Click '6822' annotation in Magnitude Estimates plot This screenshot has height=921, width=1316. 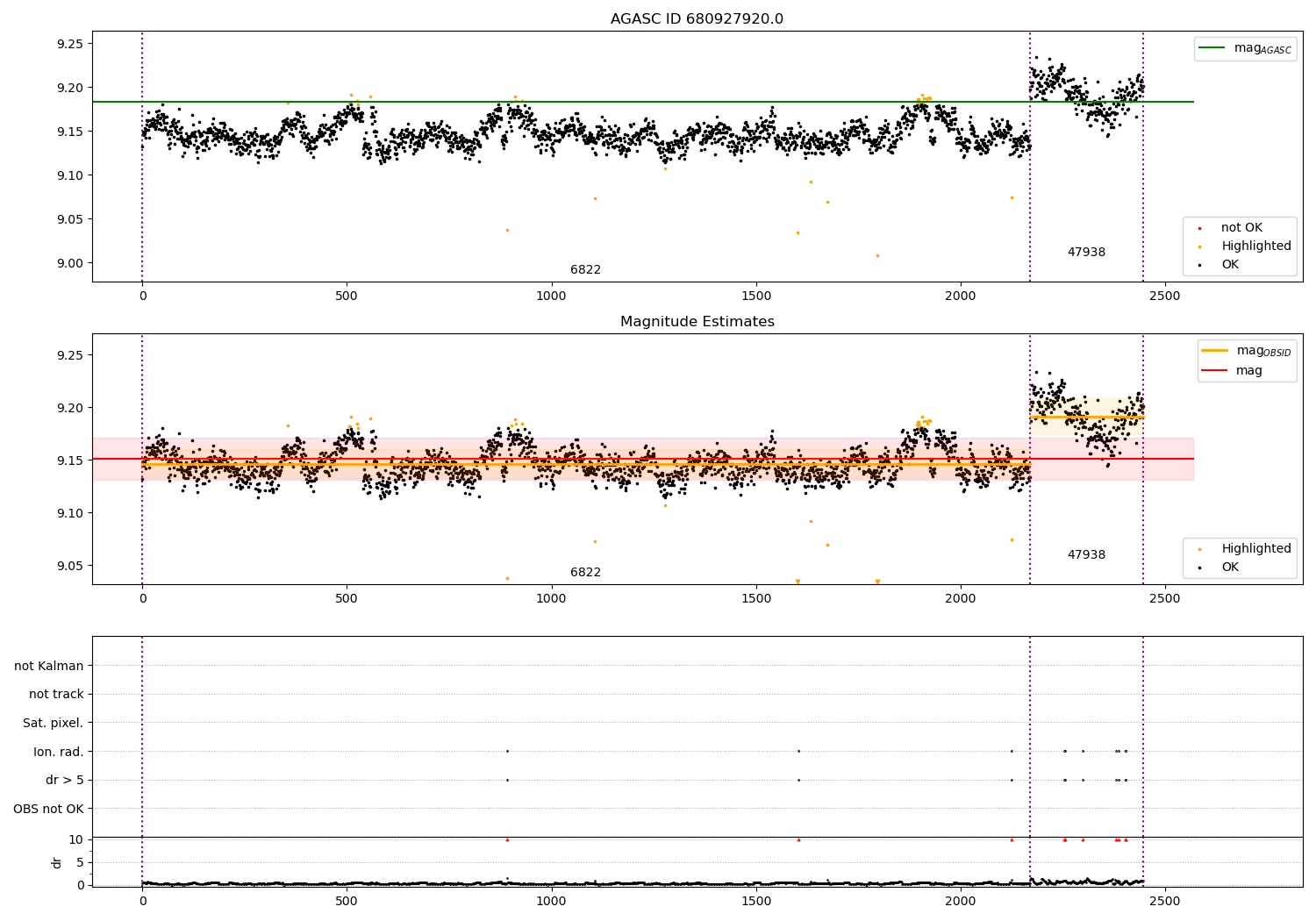pyautogui.click(x=585, y=573)
